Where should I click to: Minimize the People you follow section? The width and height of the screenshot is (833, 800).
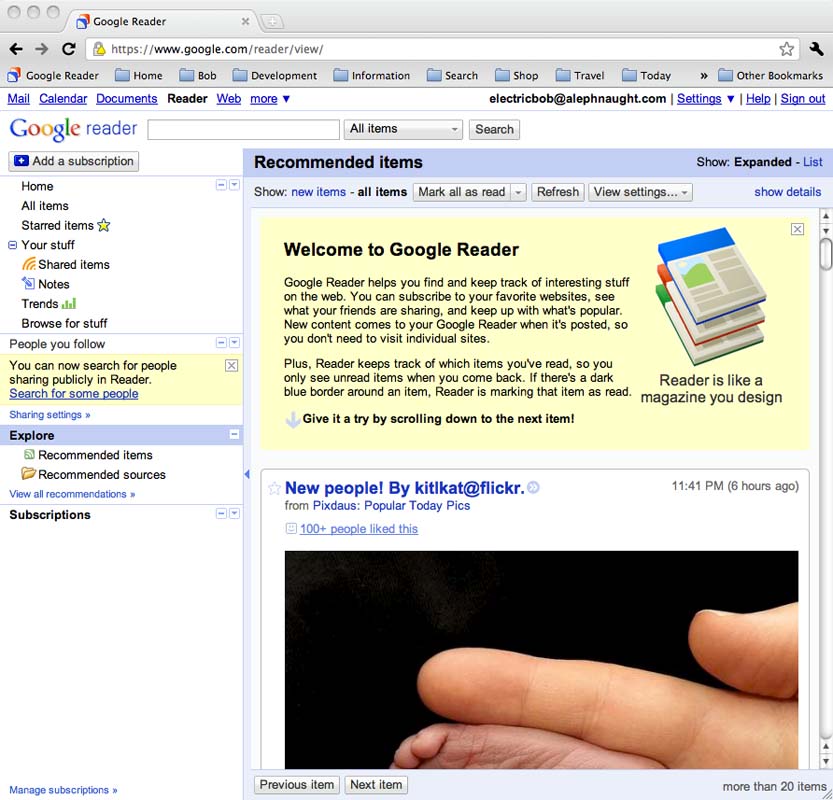(222, 343)
